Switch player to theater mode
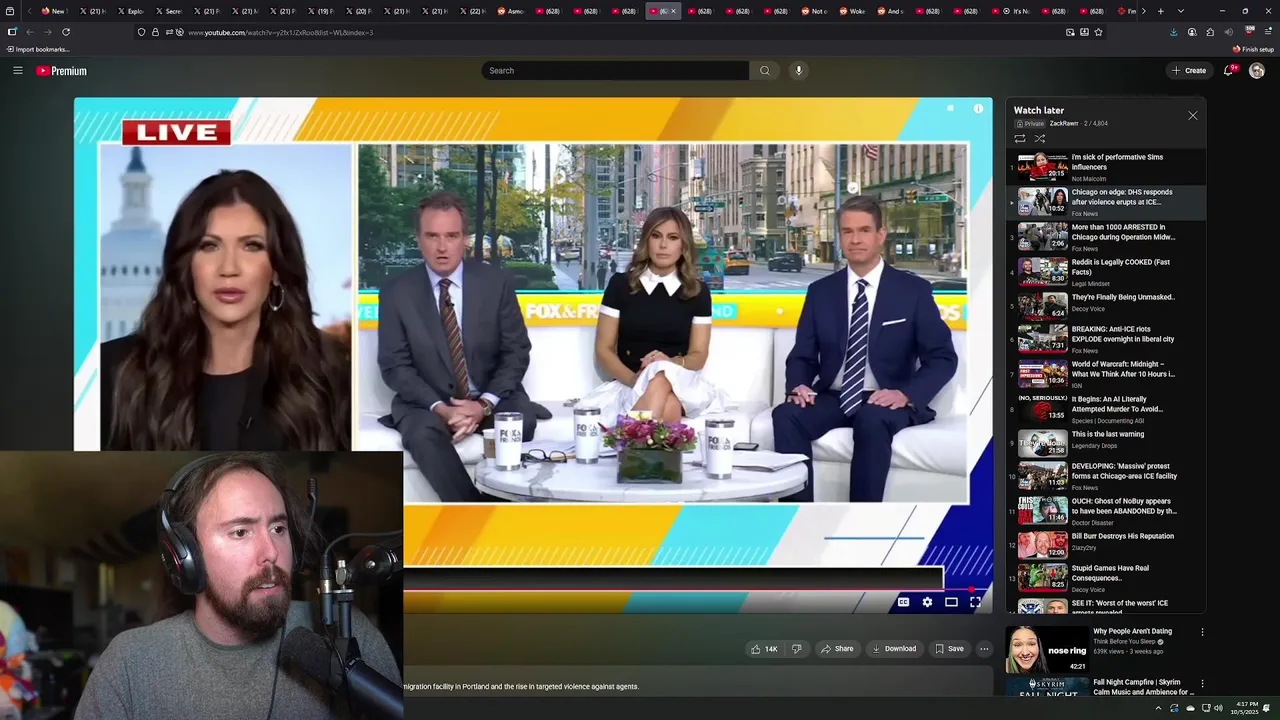 (951, 602)
